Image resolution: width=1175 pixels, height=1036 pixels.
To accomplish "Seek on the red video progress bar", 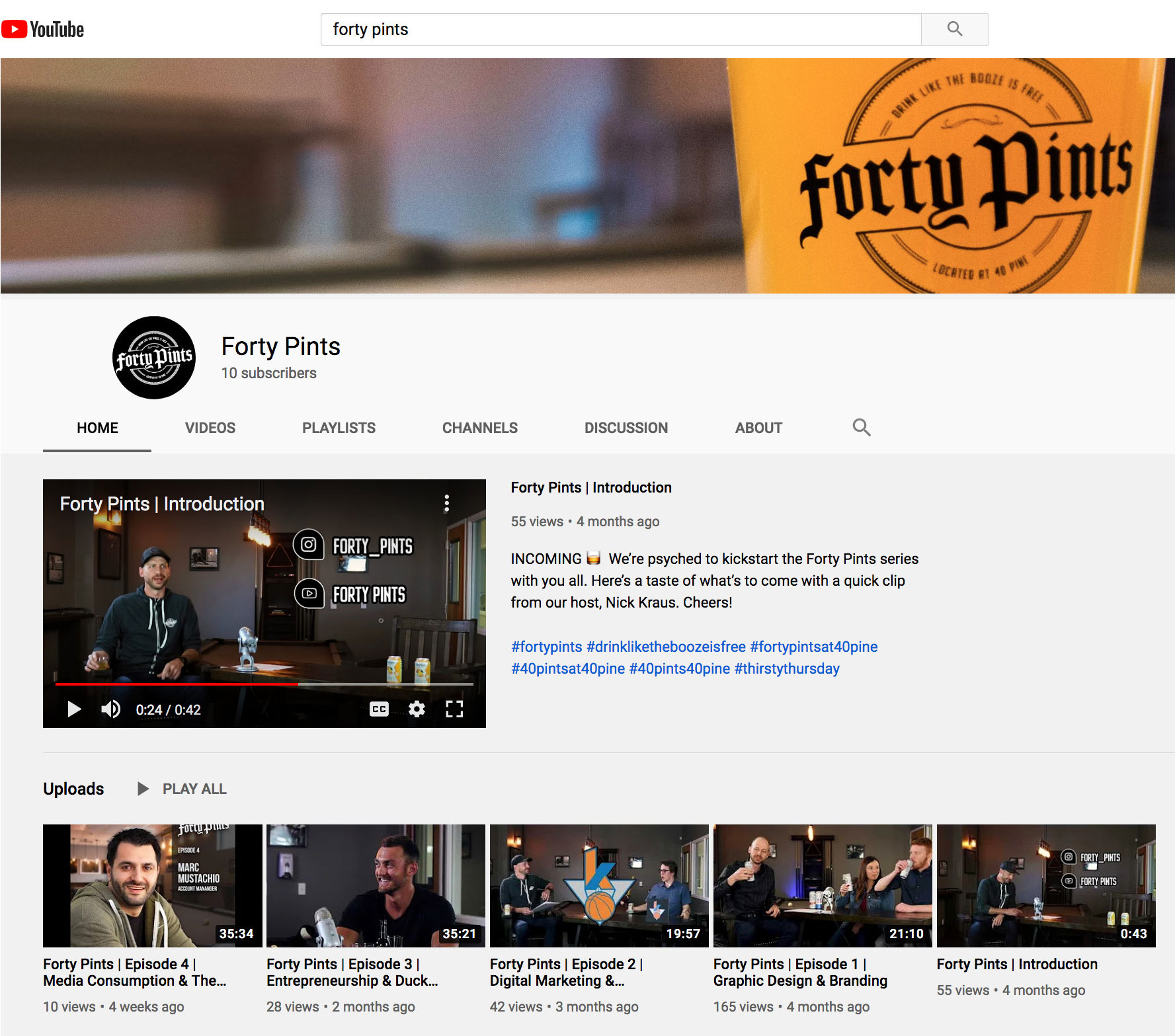I will [x=264, y=684].
